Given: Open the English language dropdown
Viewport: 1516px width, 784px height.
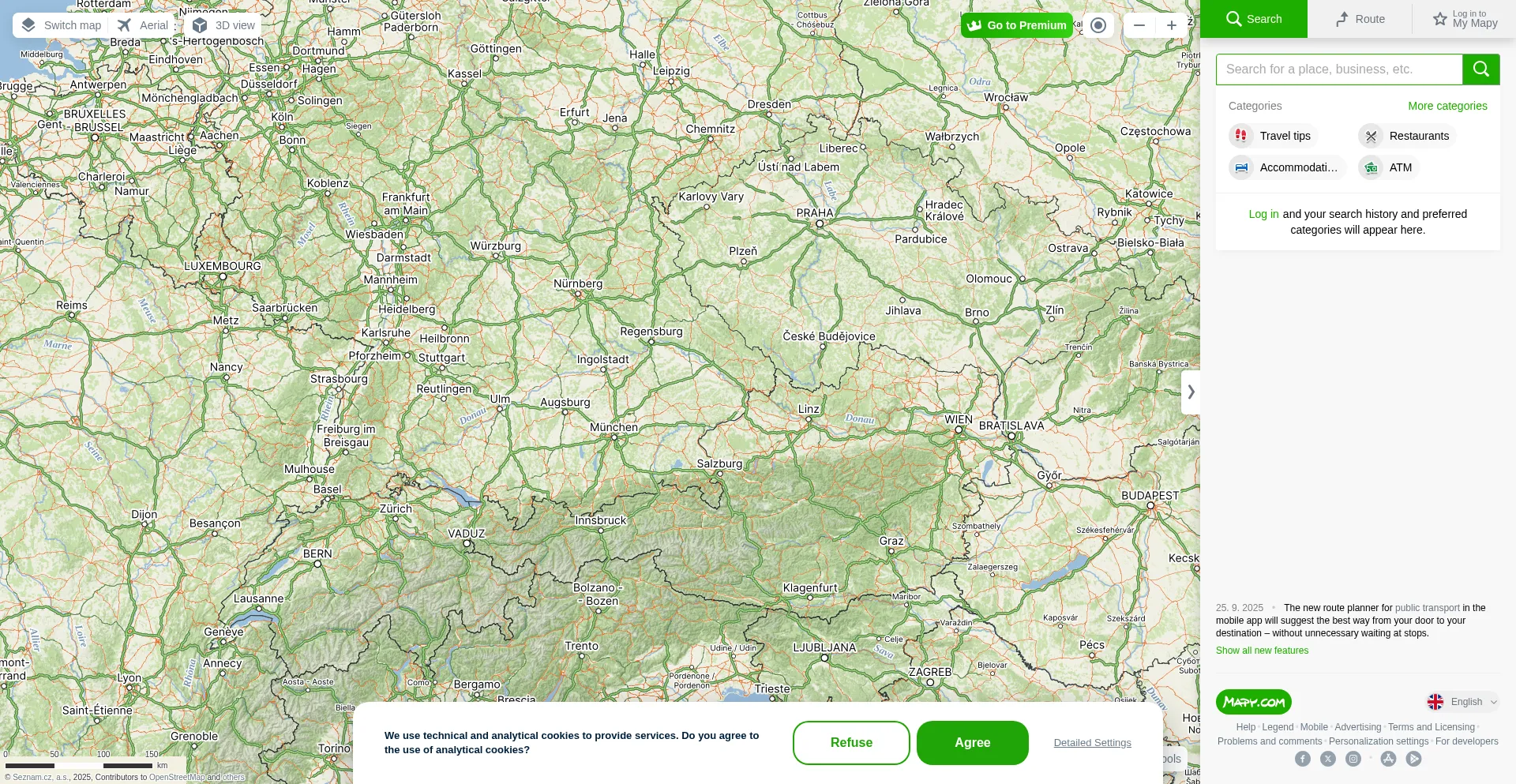Looking at the screenshot, I should point(1462,702).
